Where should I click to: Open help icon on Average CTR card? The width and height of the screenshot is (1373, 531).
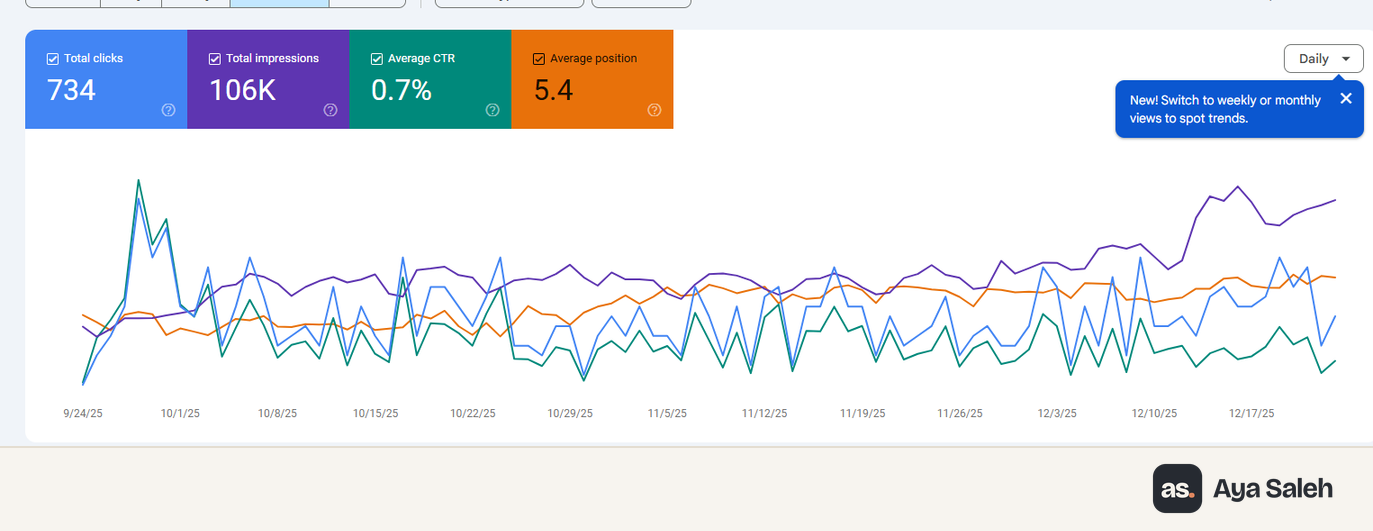point(492,110)
